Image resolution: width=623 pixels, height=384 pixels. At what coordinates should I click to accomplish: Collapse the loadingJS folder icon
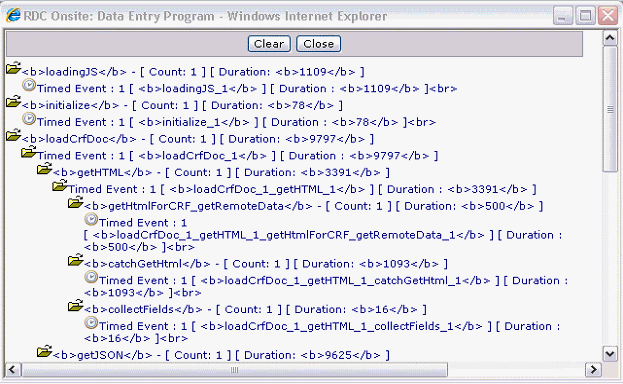pos(13,68)
